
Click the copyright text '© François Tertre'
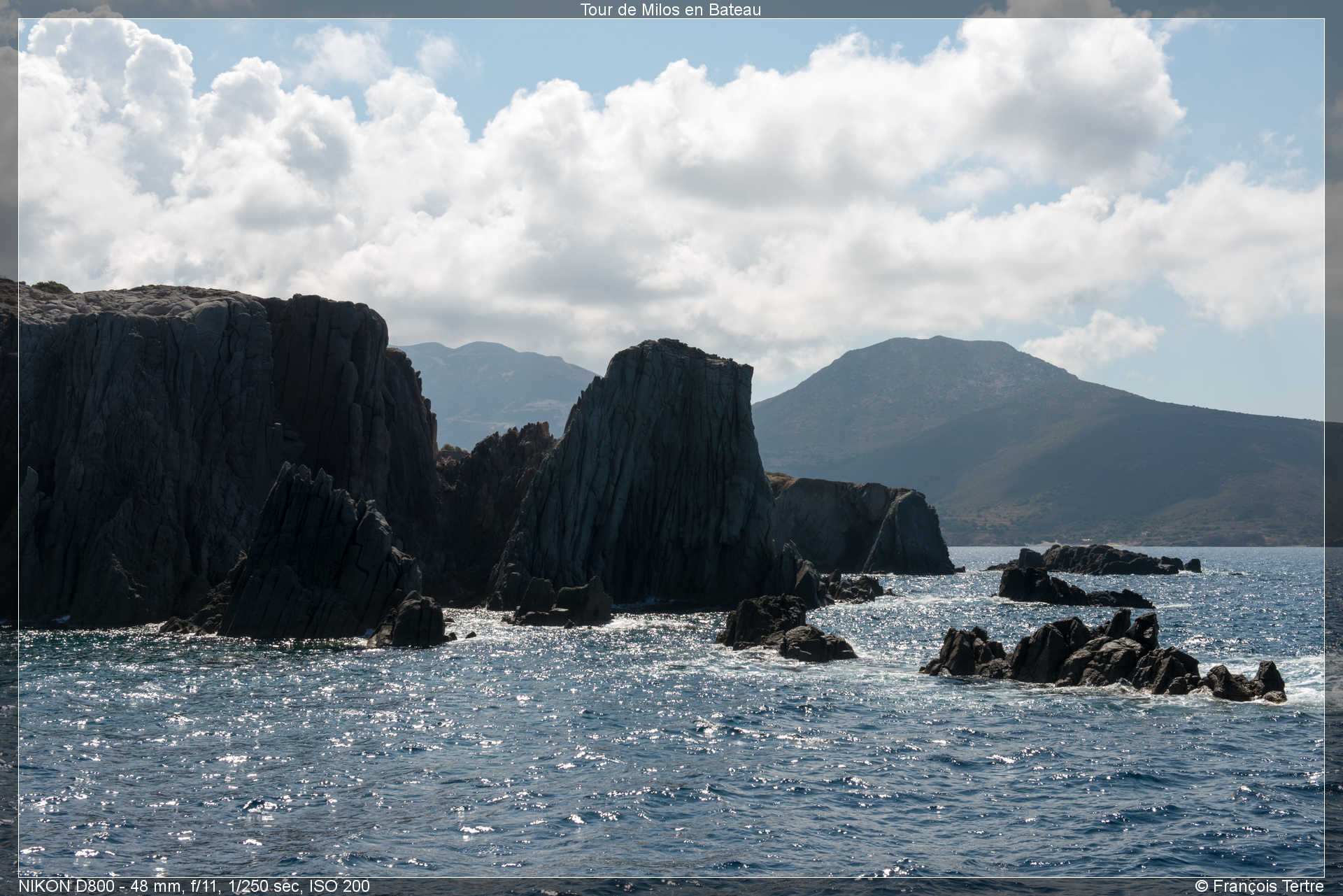tap(1259, 886)
